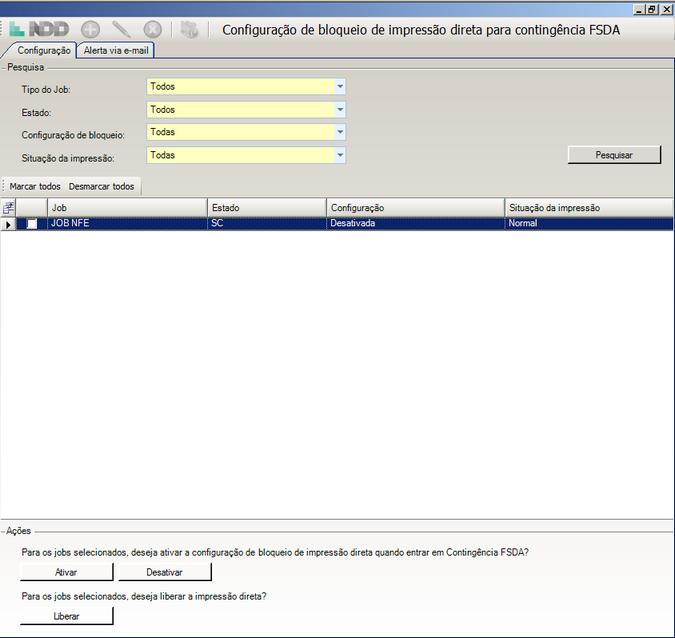Select the SC state cell
This screenshot has height=638, width=675.
point(267,223)
